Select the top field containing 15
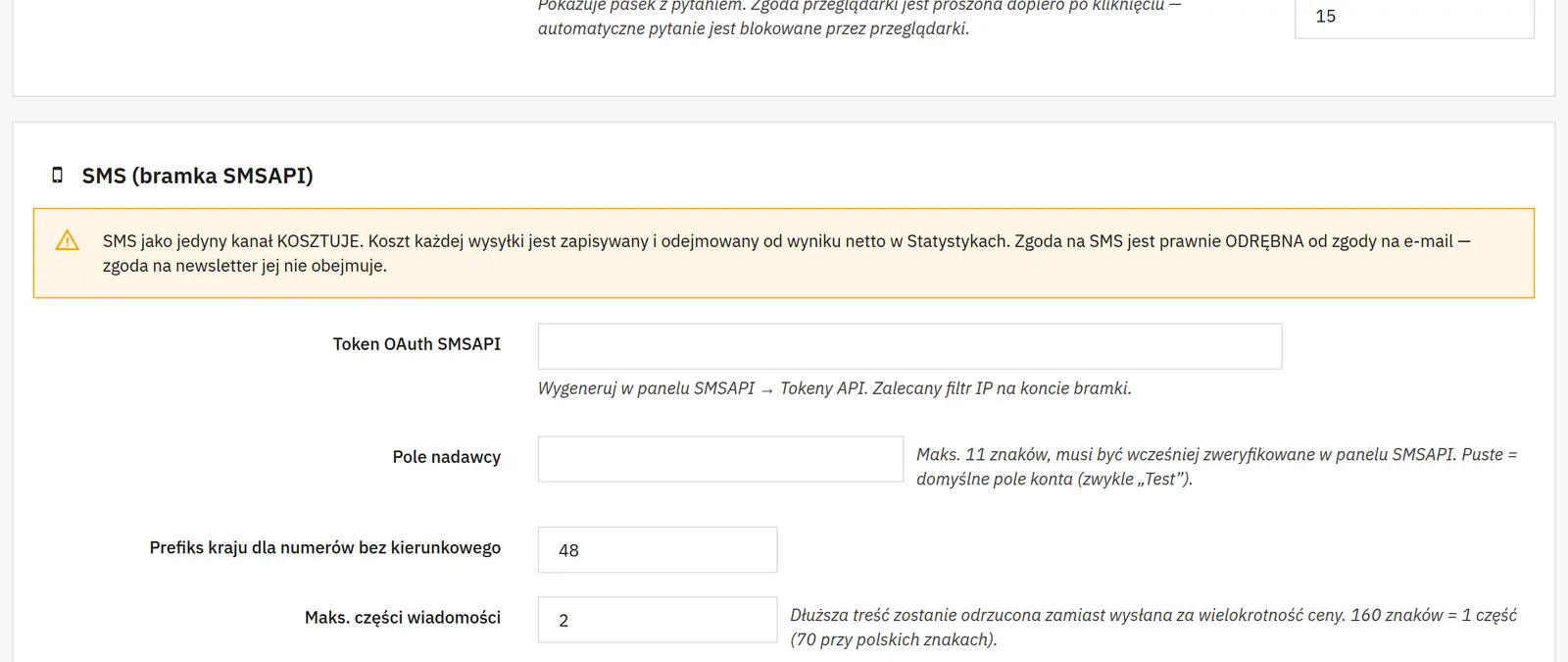The width and height of the screenshot is (1568, 662). (x=1414, y=17)
